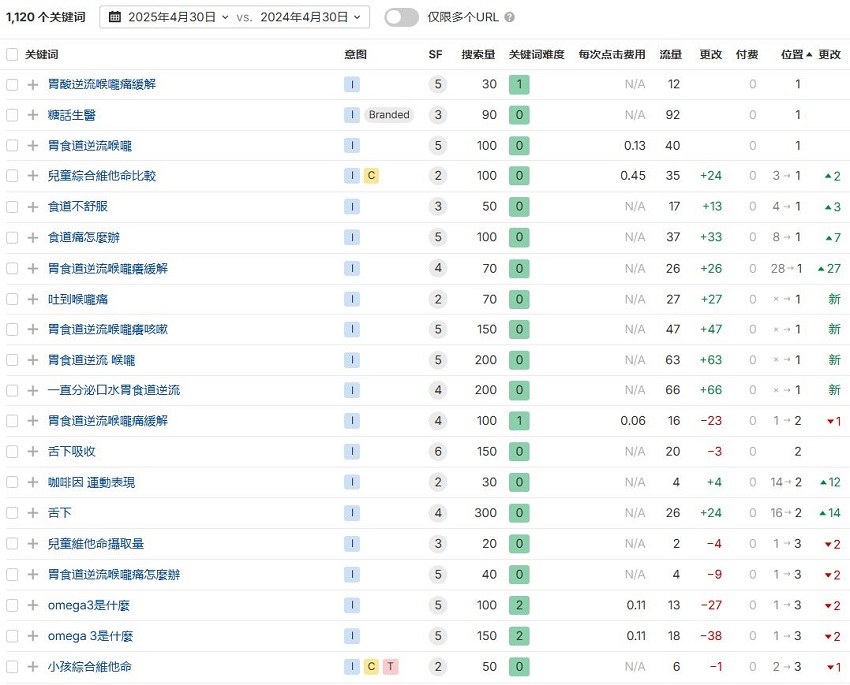Sort by 付费 column header

pyautogui.click(x=746, y=54)
